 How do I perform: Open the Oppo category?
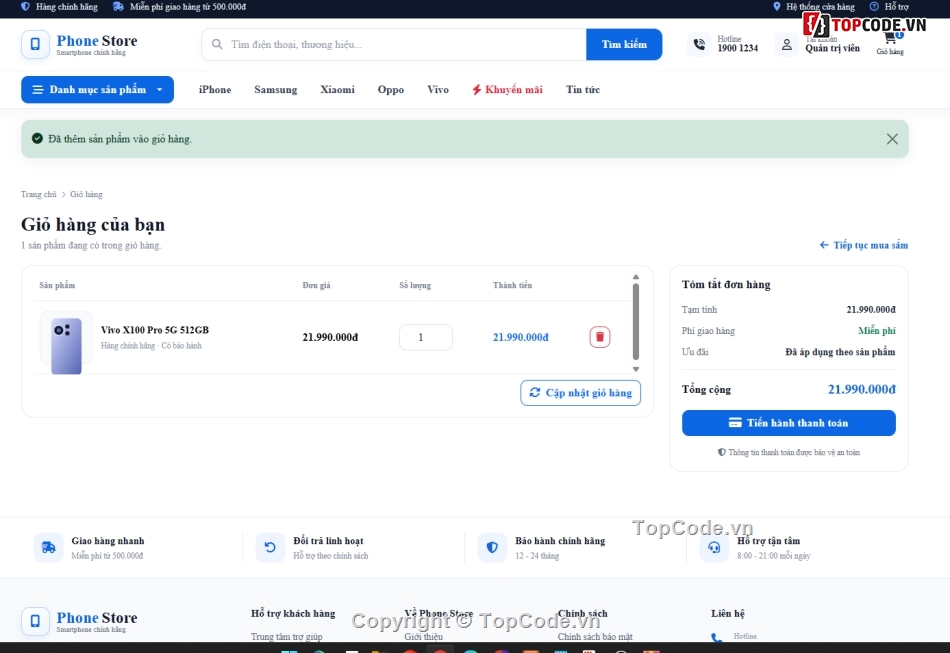tap(391, 90)
